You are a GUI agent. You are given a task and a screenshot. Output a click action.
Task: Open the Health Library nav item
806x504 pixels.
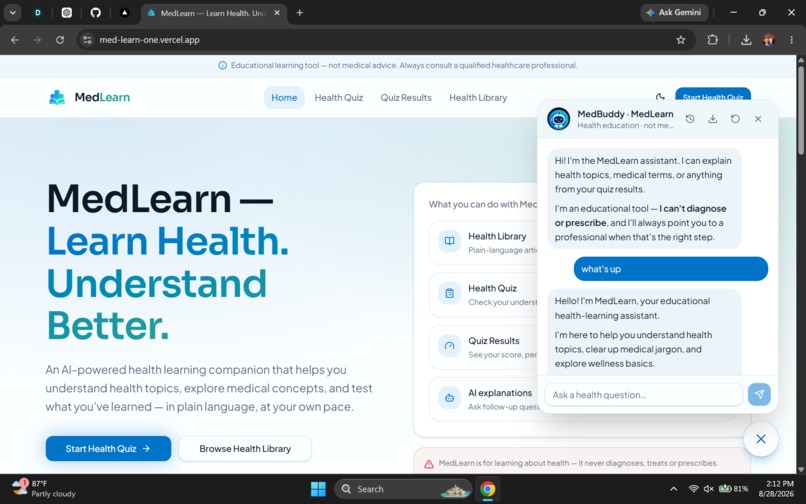pos(478,98)
